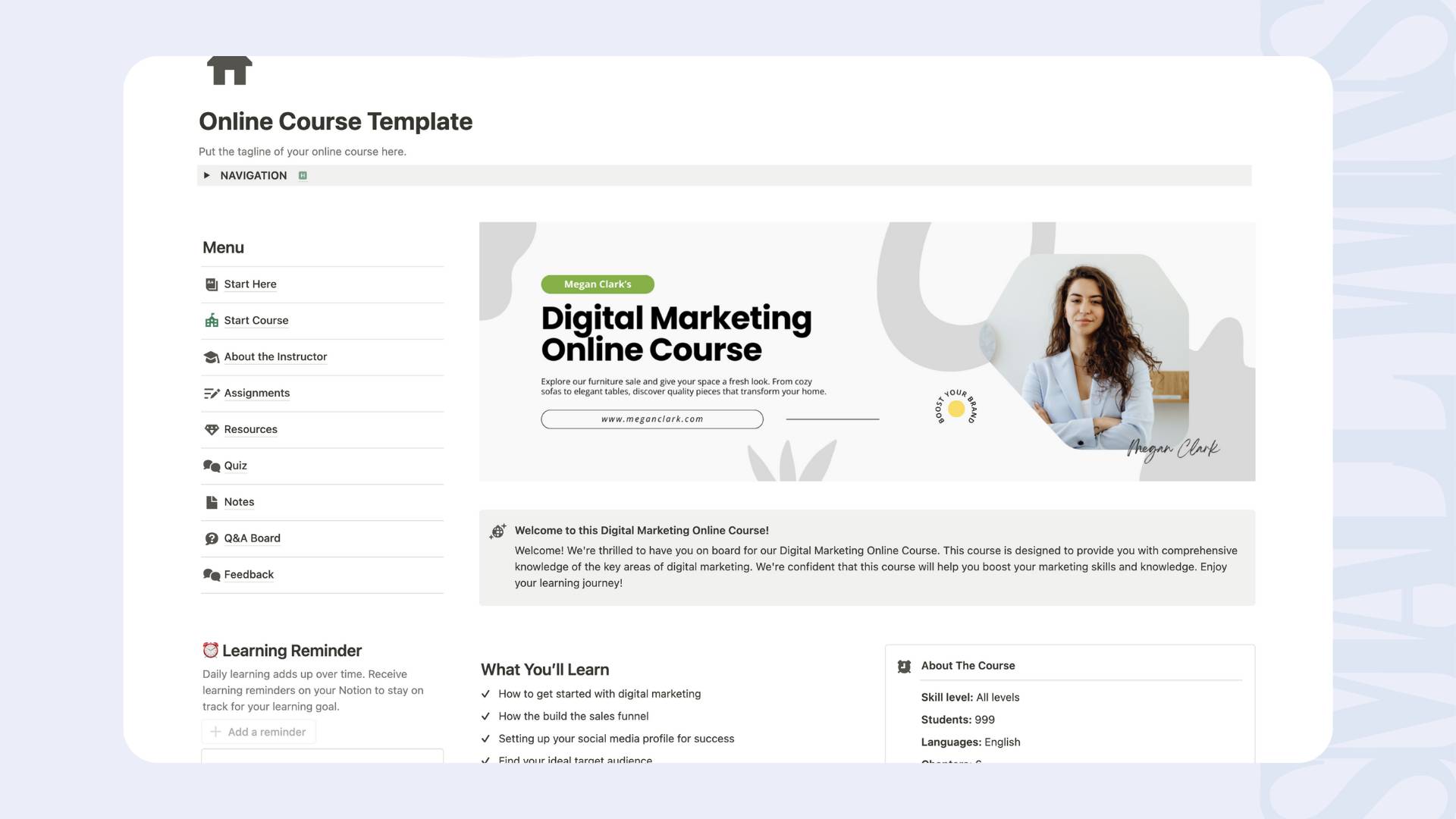Go to the Assignments page
The image size is (1456, 819).
click(257, 394)
